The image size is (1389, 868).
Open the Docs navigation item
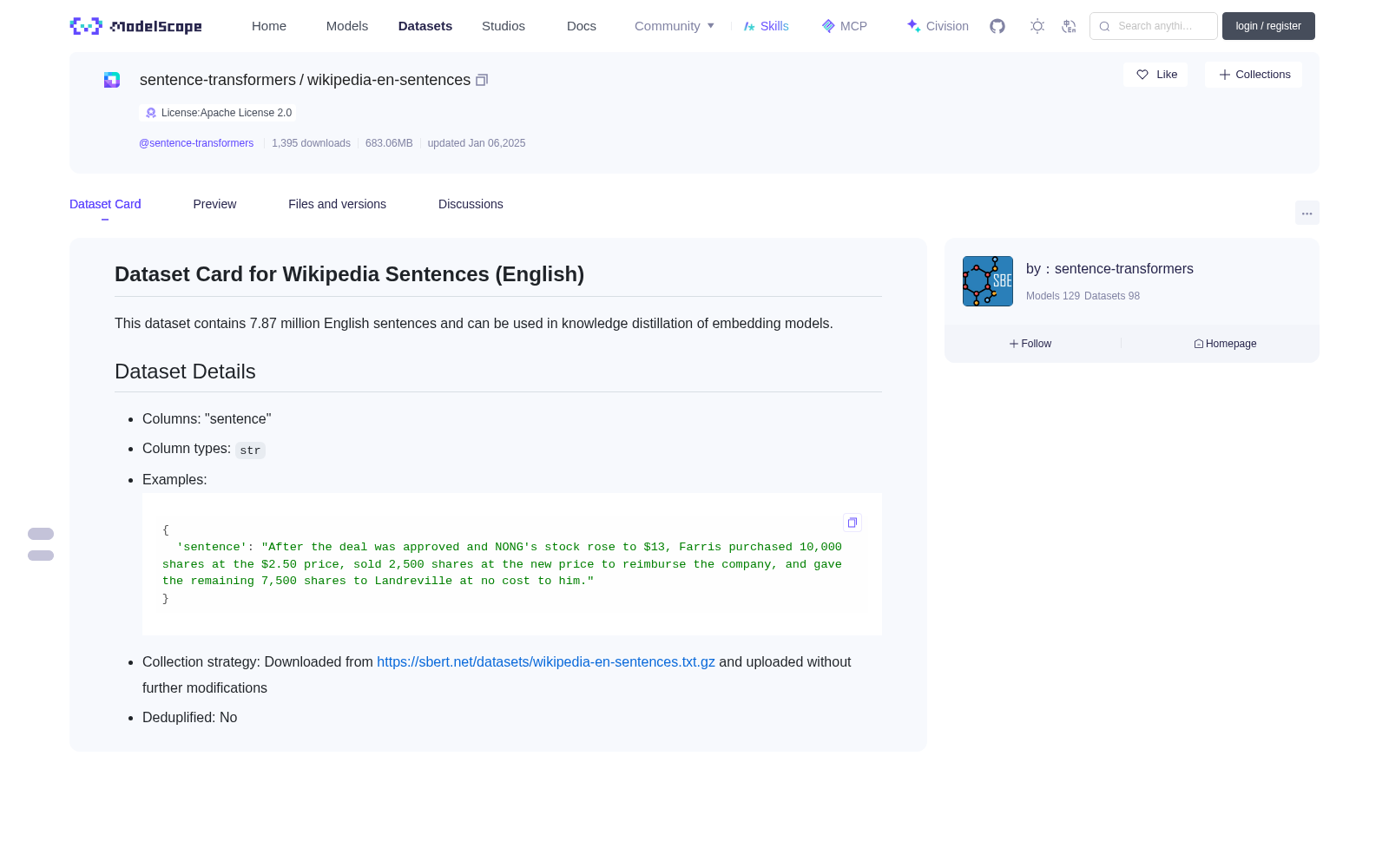582,26
